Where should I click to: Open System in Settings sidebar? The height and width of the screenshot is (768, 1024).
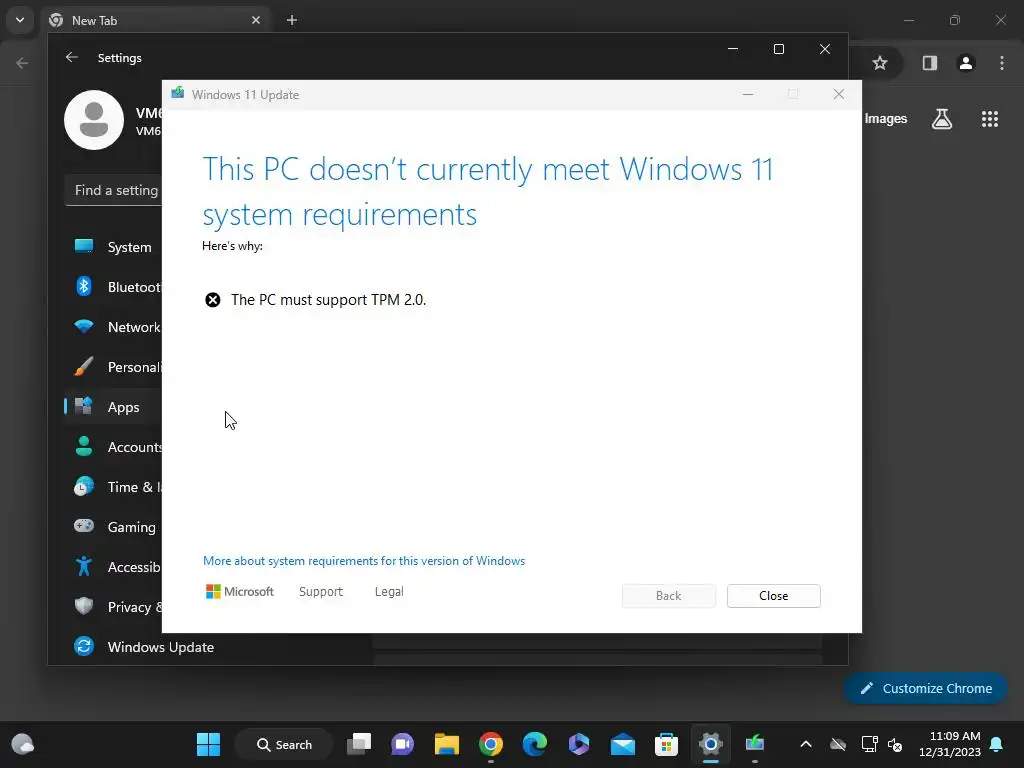113,247
